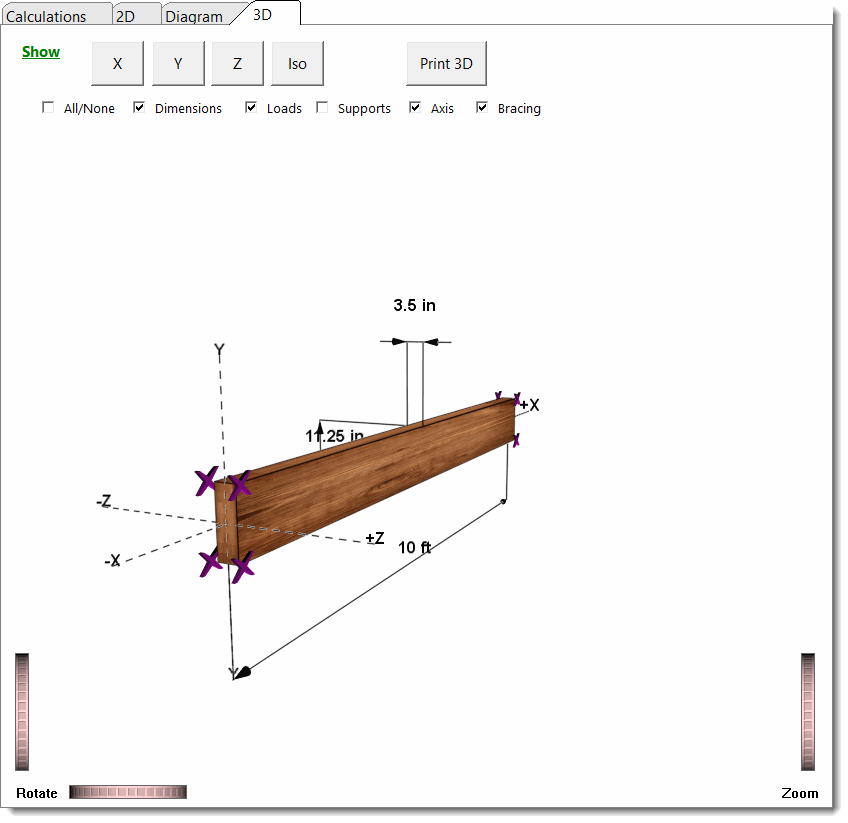Enable the Supports checkbox
The image size is (848, 823).
(x=322, y=108)
